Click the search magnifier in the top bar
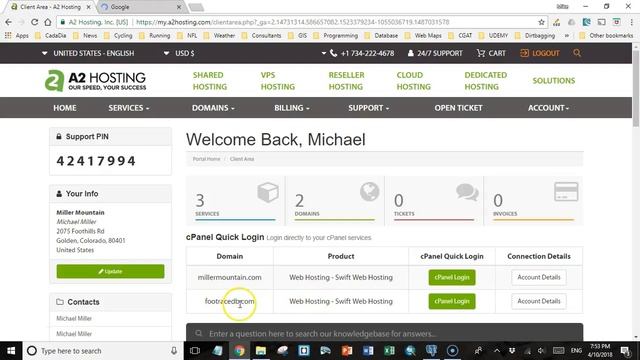This screenshot has height=360, width=640. [x=577, y=53]
